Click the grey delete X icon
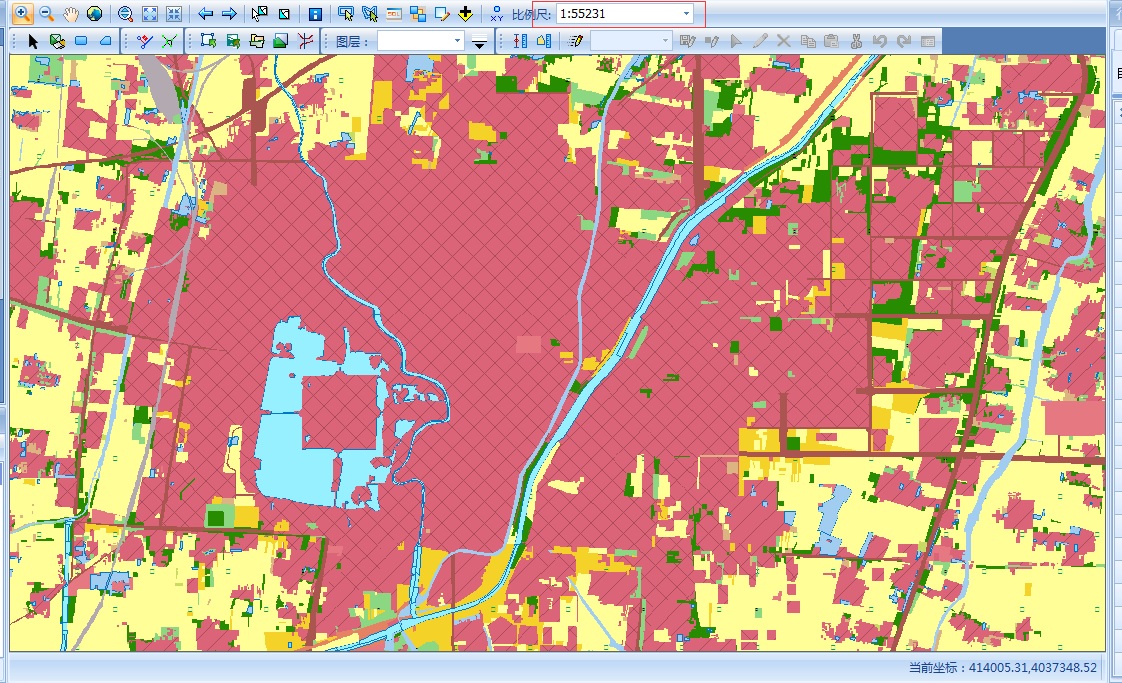The width and height of the screenshot is (1122, 683). 784,41
